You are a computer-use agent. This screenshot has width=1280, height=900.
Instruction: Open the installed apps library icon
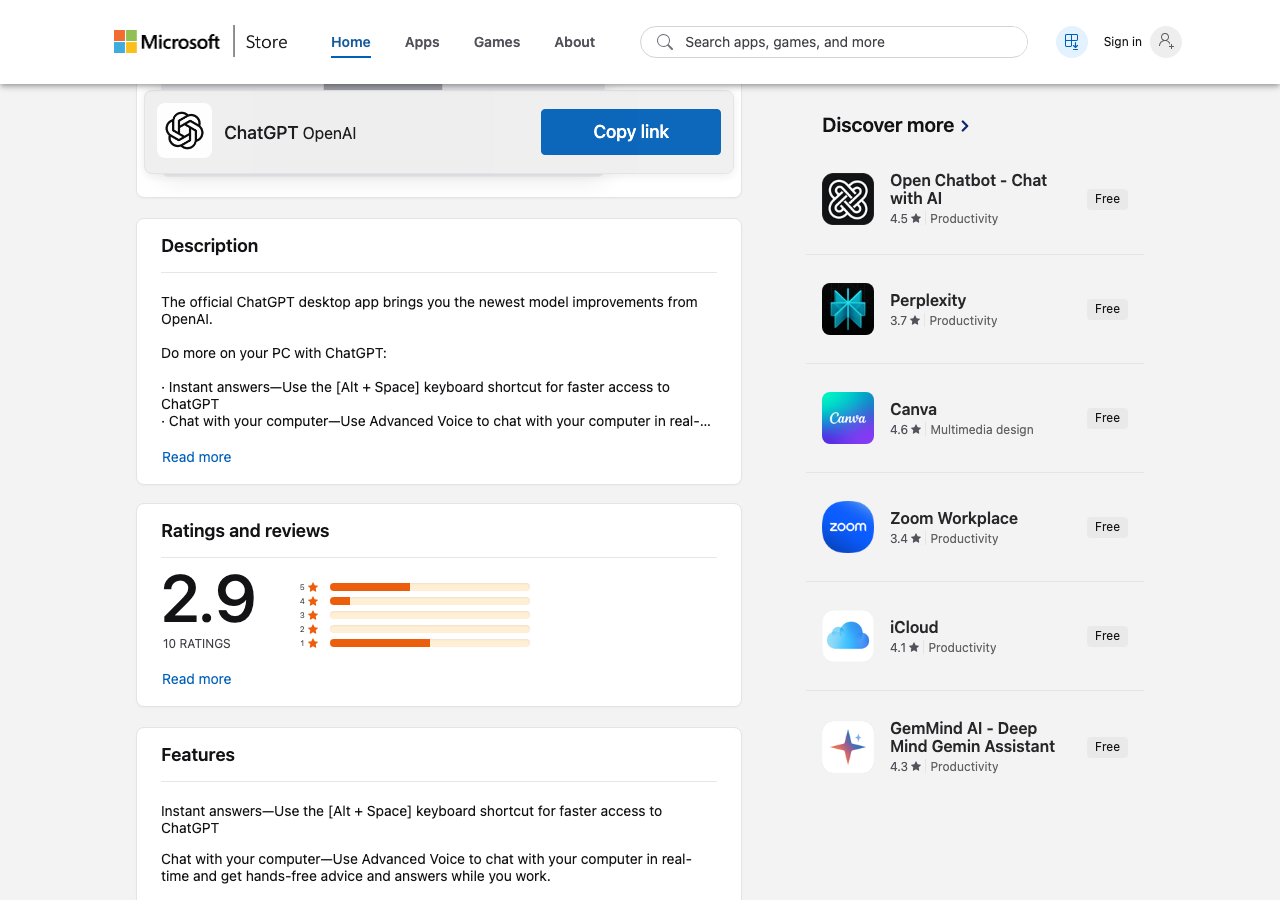pos(1071,42)
